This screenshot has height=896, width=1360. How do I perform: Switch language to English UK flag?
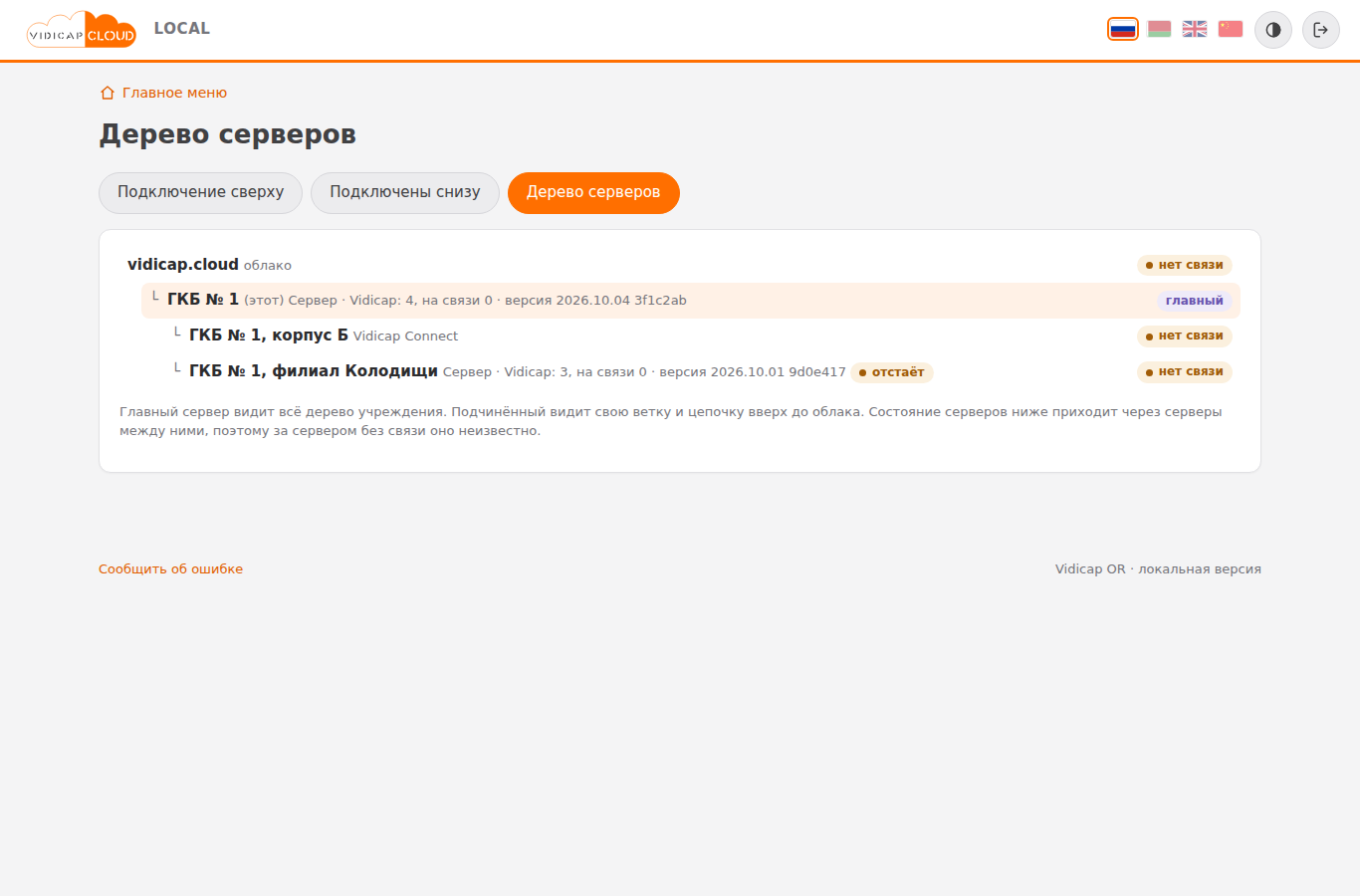pyautogui.click(x=1195, y=29)
